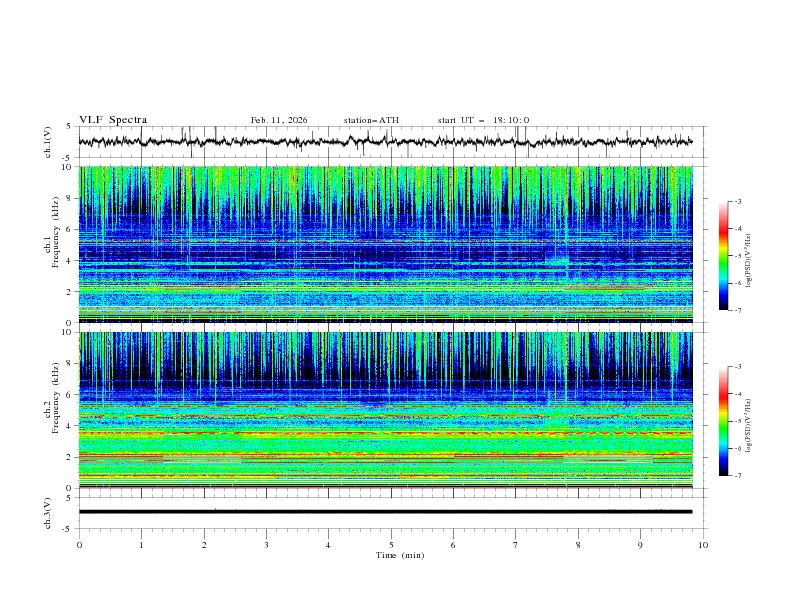Viewport: 792px width, 612px height.
Task: Click time axis tick label "0"
Action: (x=79, y=545)
